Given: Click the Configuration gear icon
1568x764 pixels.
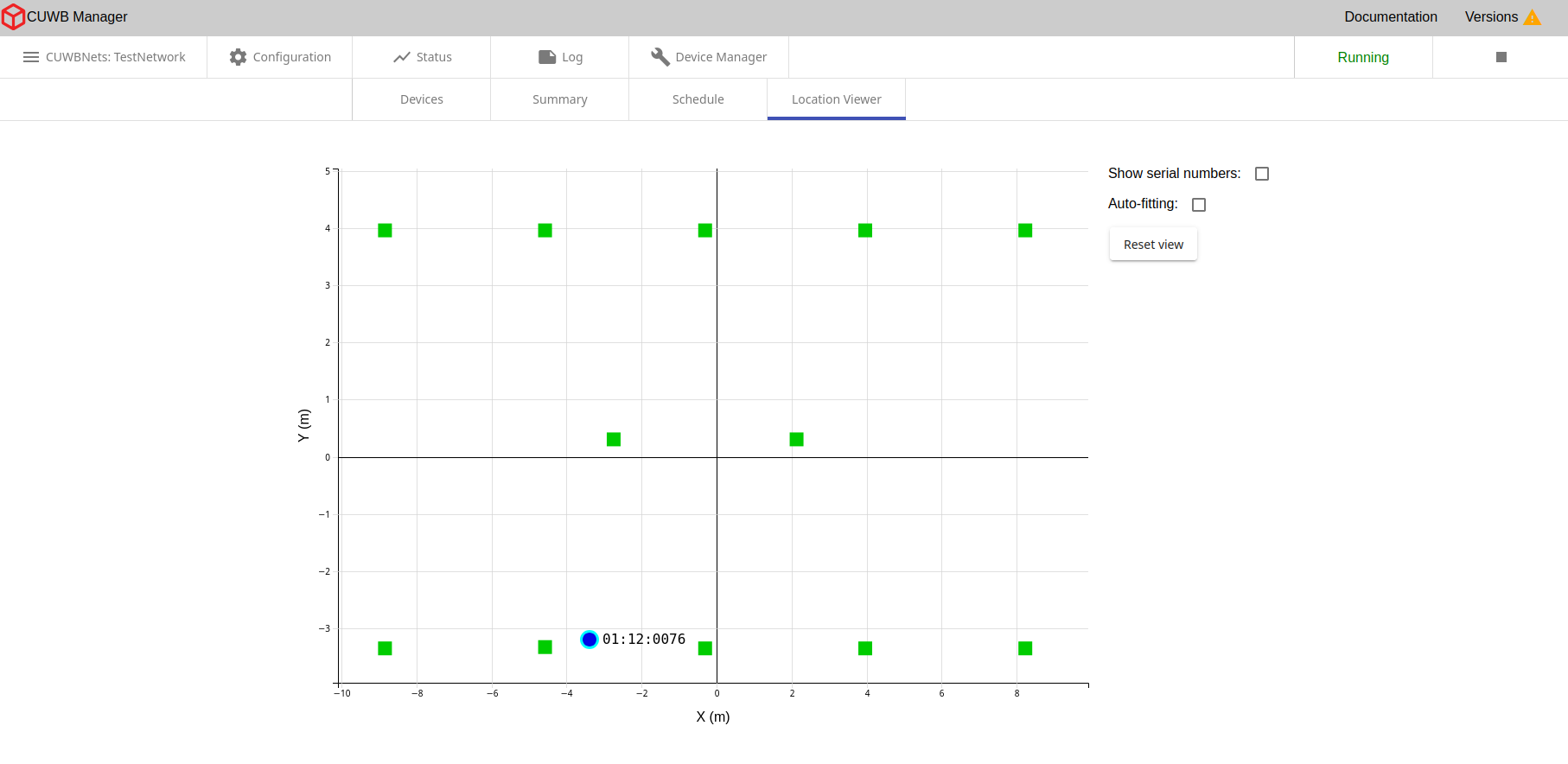Looking at the screenshot, I should point(238,57).
